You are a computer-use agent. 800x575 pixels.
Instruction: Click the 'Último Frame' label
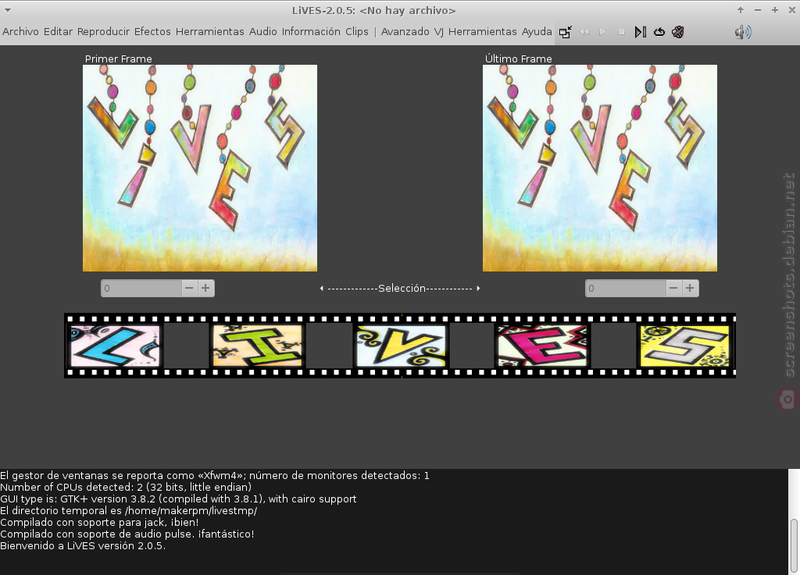click(518, 59)
